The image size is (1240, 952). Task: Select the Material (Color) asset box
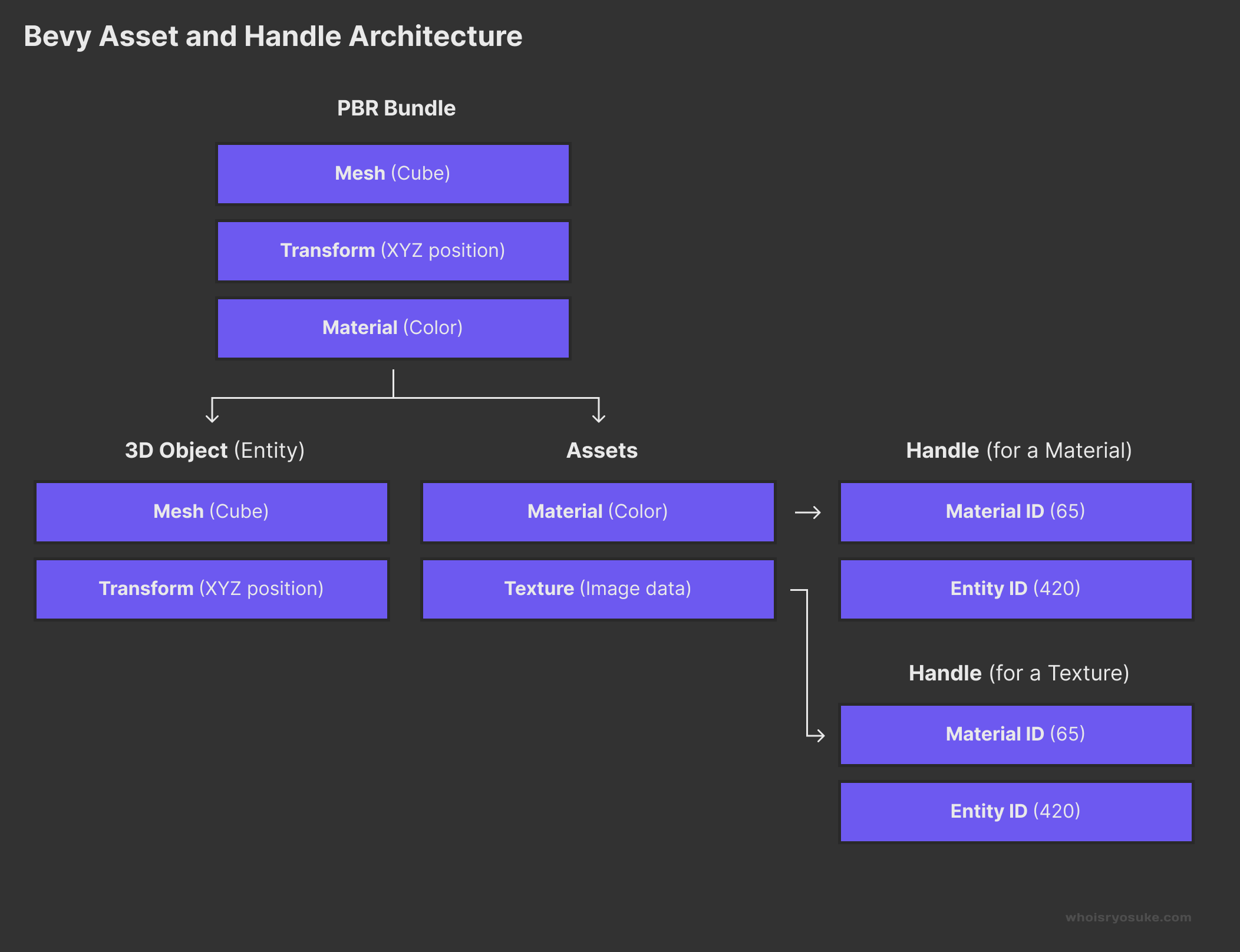point(598,511)
